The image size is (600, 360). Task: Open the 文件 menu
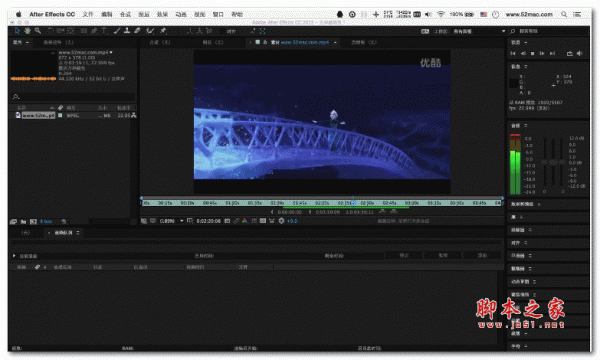[x=88, y=15]
